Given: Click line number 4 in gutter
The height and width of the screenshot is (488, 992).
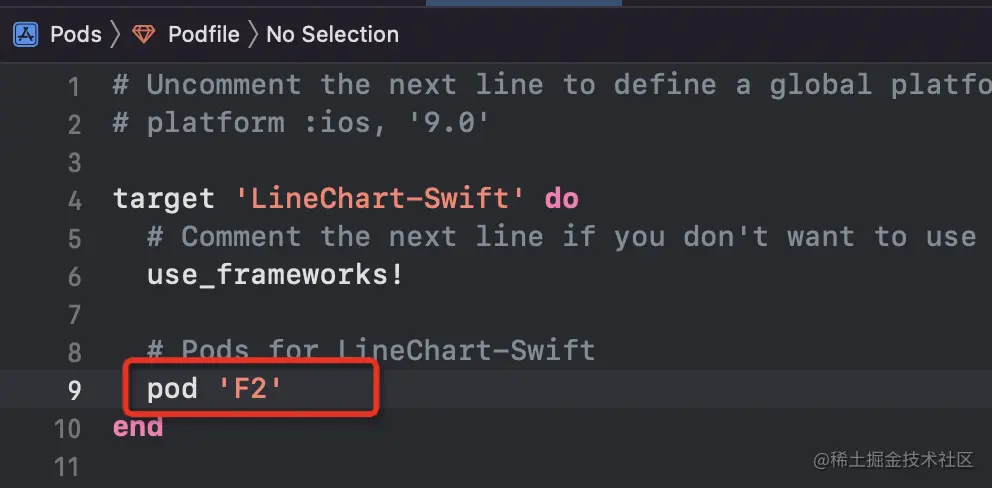Looking at the screenshot, I should 74,200.
